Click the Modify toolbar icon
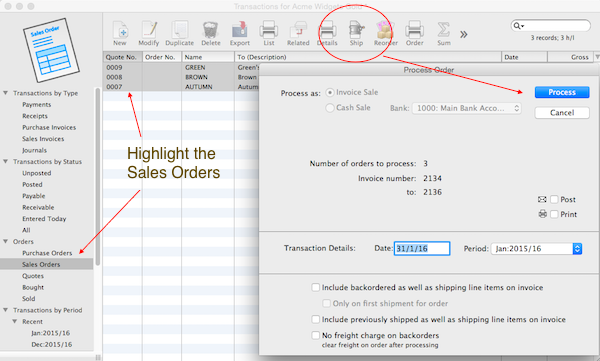The width and height of the screenshot is (600, 361). pos(149,30)
